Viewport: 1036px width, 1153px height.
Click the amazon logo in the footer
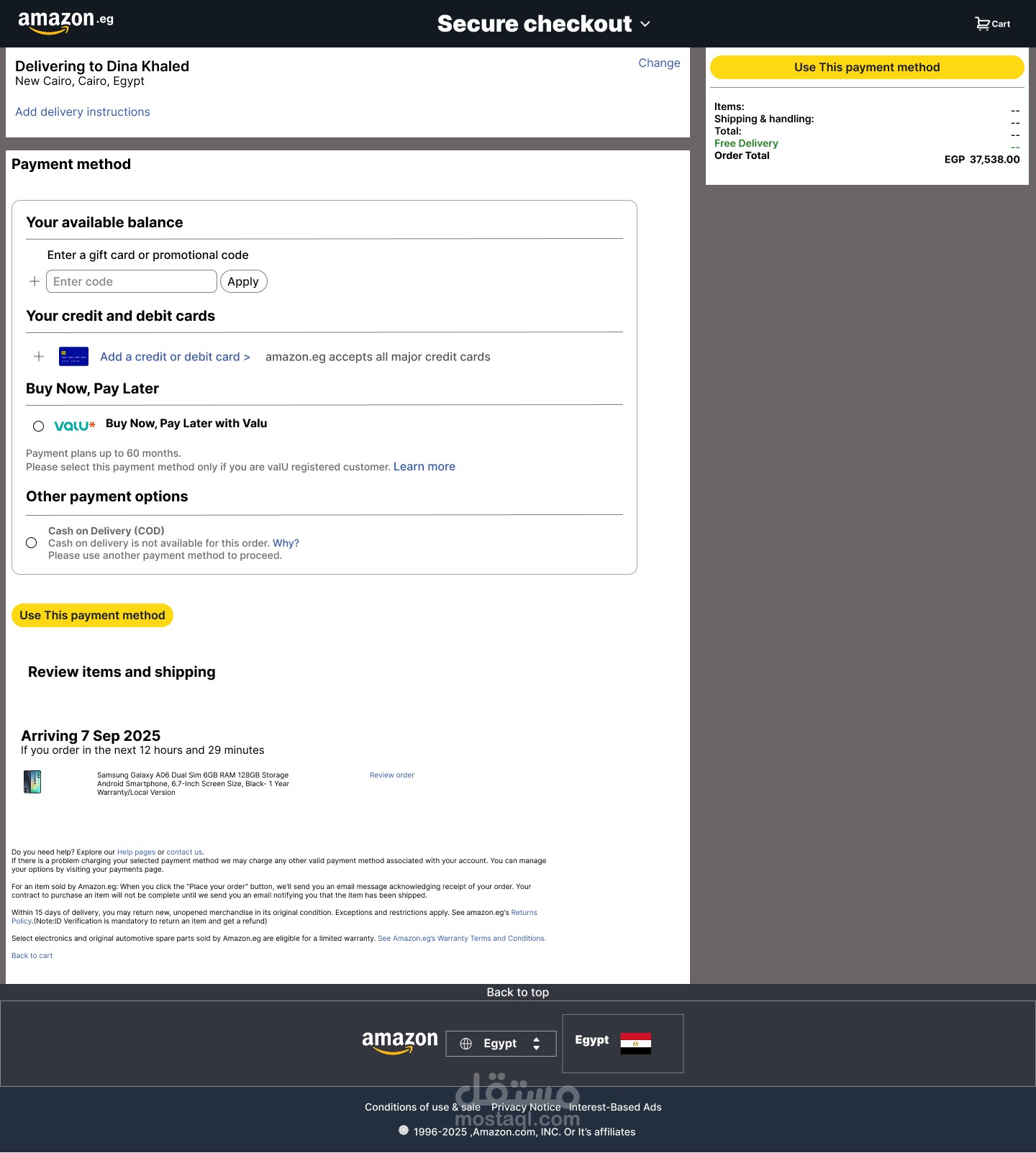coord(399,1042)
